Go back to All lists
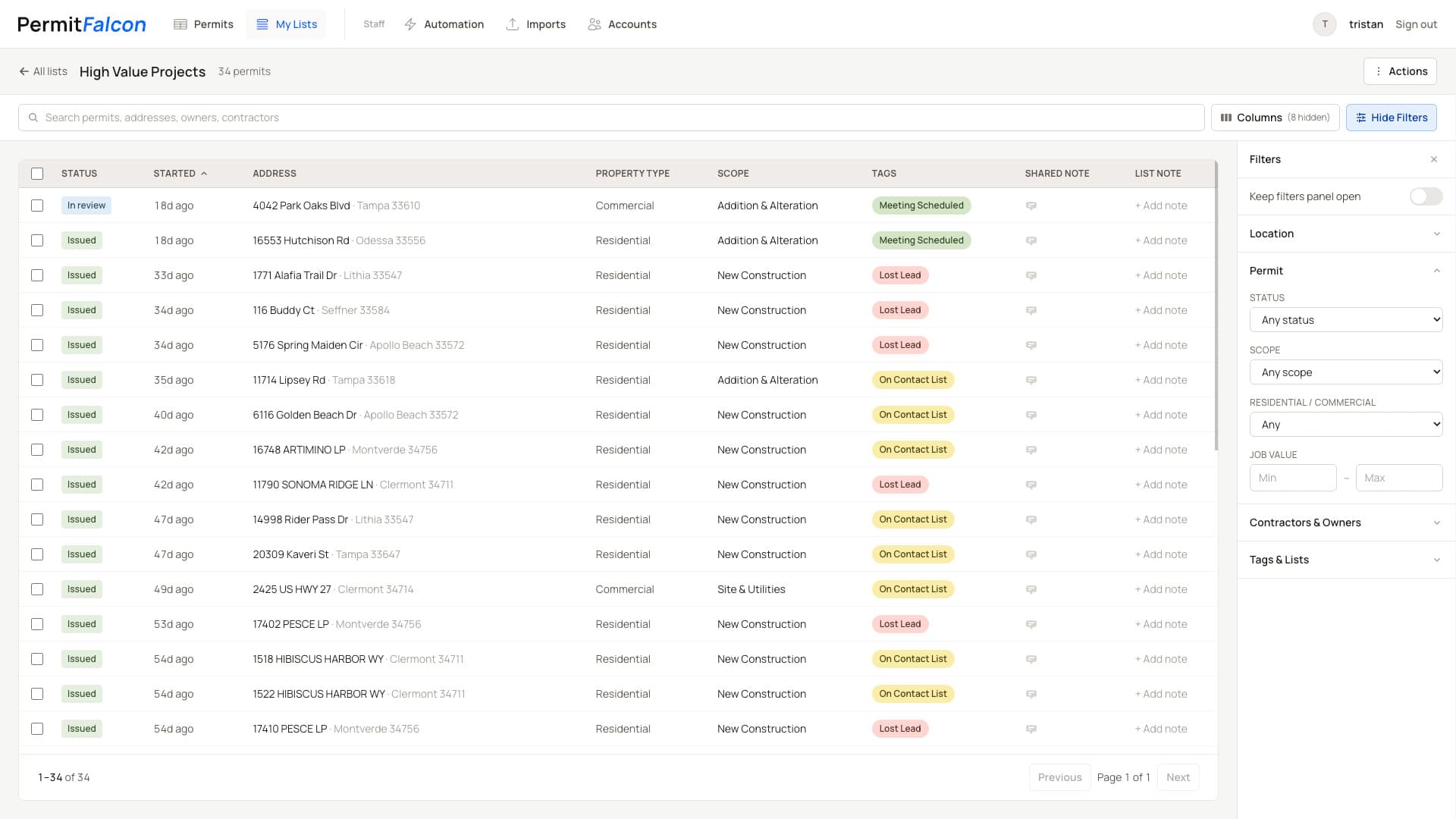The image size is (1456, 819). click(x=43, y=71)
